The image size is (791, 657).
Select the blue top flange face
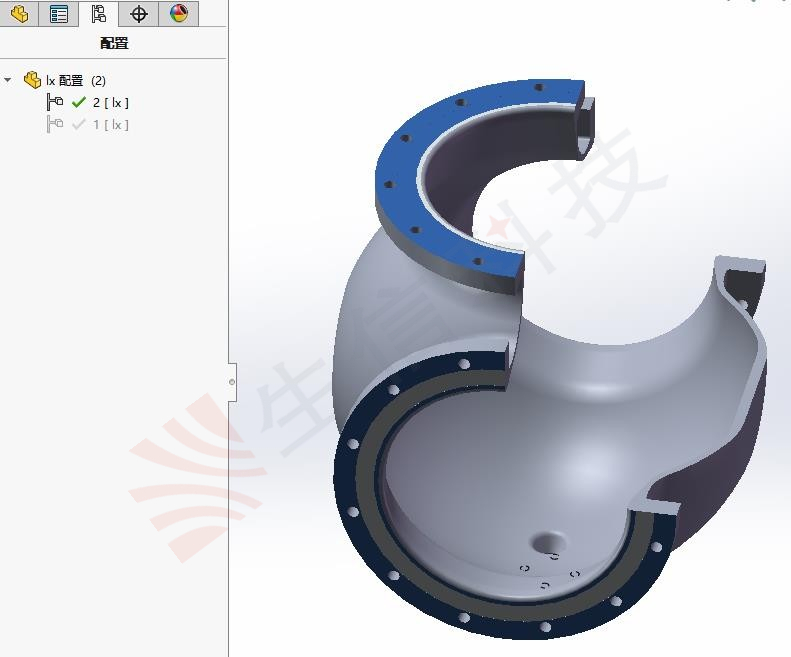(x=404, y=167)
